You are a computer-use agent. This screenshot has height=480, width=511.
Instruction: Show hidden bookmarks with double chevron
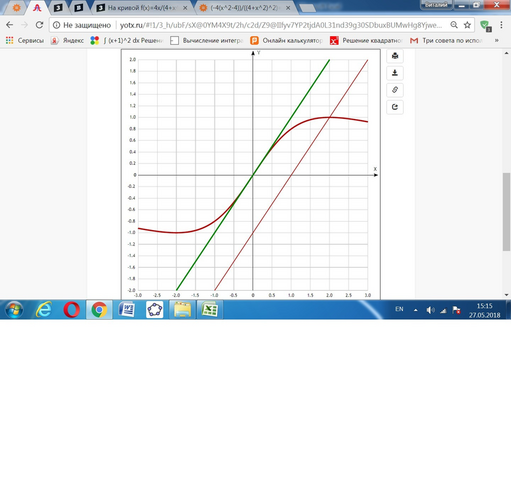point(497,40)
